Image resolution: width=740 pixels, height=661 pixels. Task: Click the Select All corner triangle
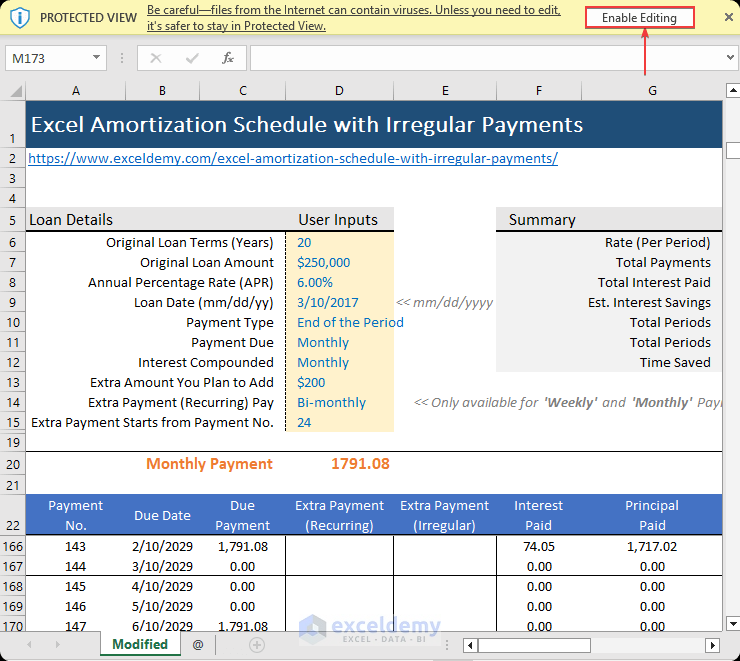click(16, 91)
